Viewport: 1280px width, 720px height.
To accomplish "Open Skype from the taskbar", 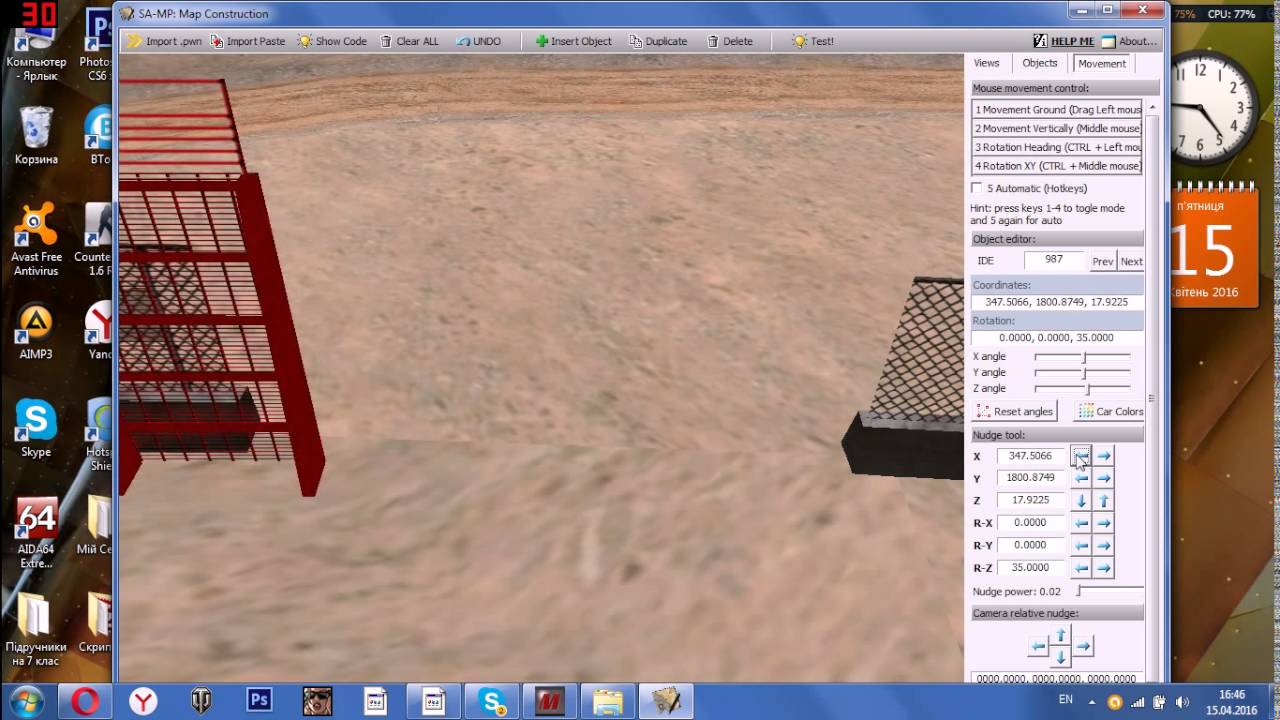I will pos(492,701).
